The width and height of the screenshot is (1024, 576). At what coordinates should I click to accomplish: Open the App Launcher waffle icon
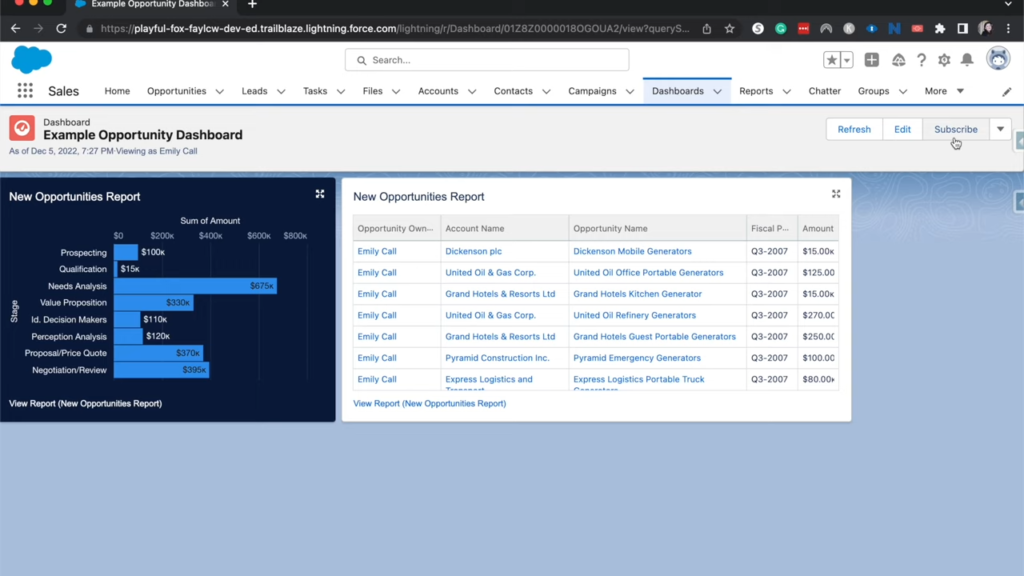click(23, 91)
